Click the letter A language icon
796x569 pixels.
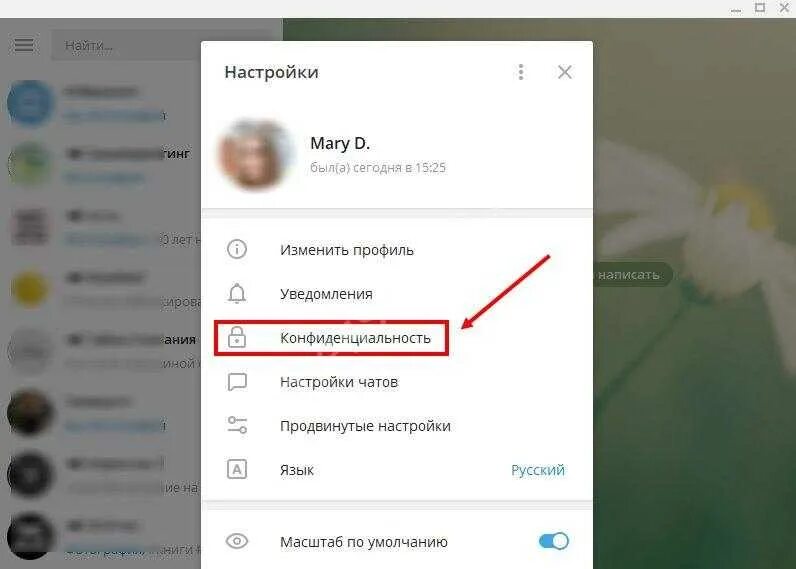tap(237, 470)
